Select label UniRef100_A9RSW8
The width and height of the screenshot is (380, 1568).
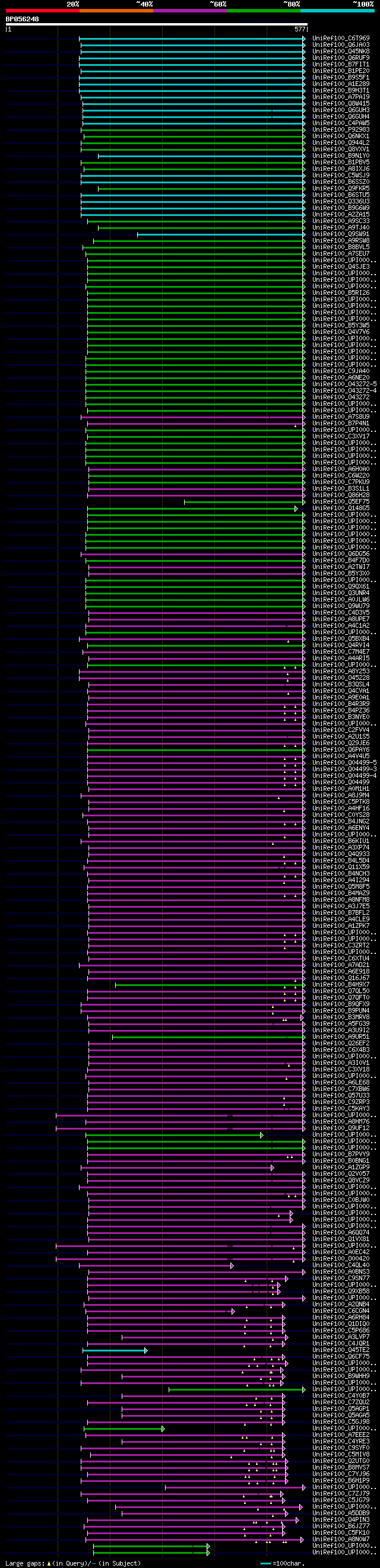pos(341,241)
